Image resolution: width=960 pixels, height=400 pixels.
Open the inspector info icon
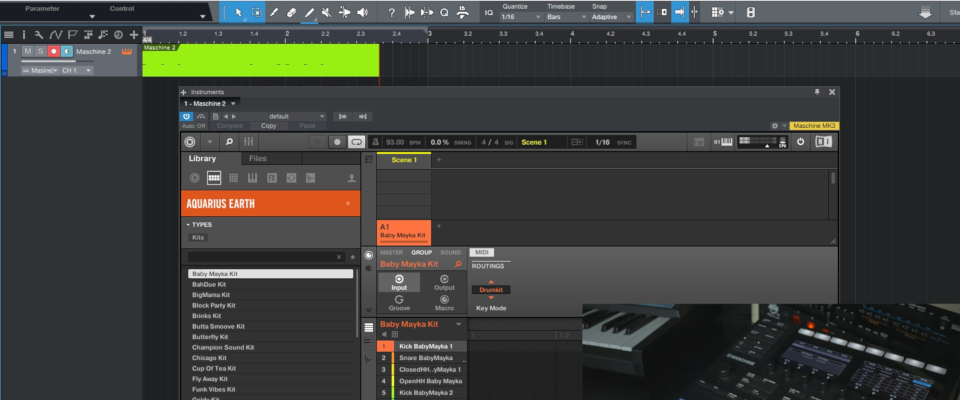click(x=24, y=35)
